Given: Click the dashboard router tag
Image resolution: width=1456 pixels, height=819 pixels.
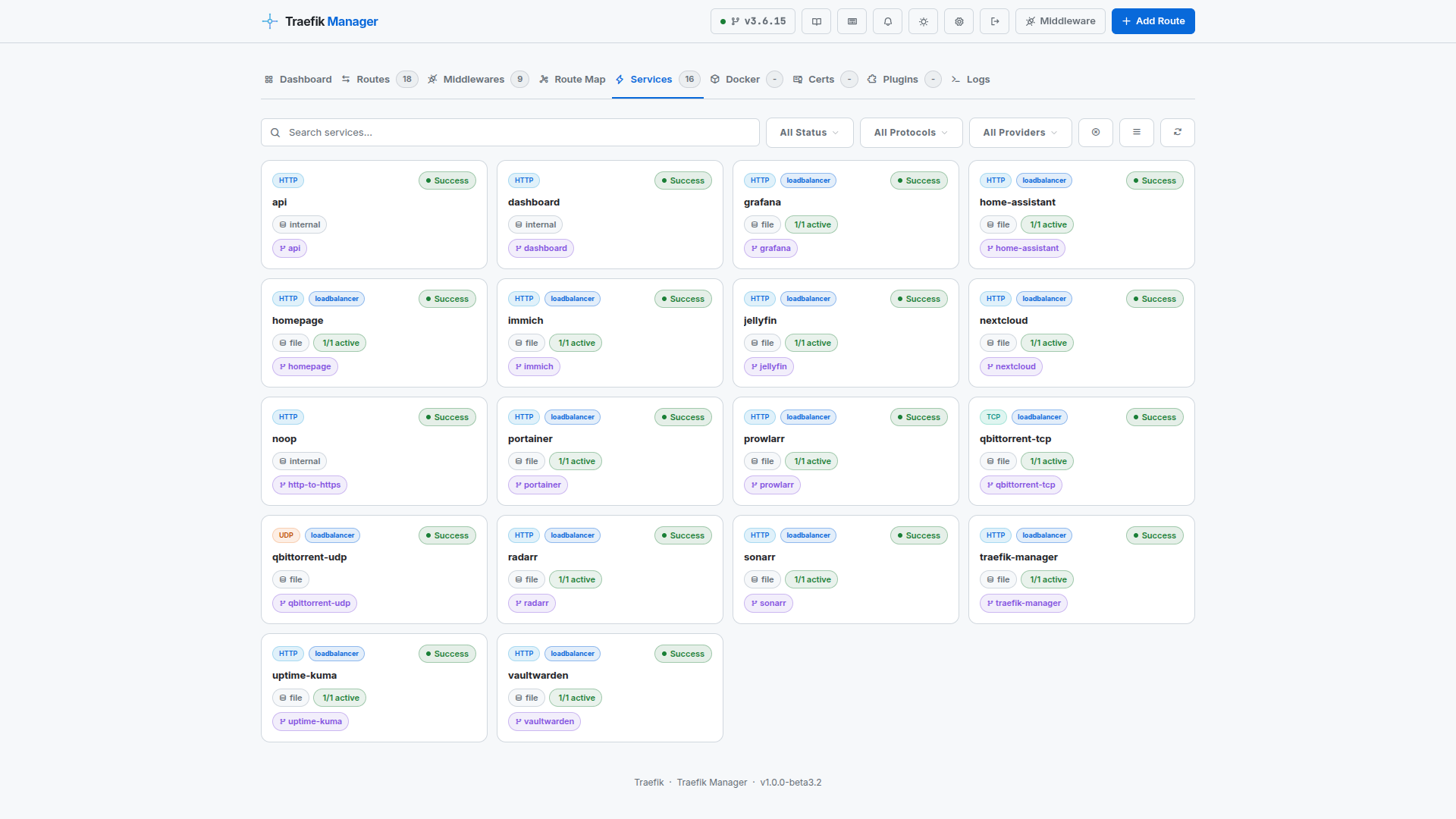Looking at the screenshot, I should (541, 249).
